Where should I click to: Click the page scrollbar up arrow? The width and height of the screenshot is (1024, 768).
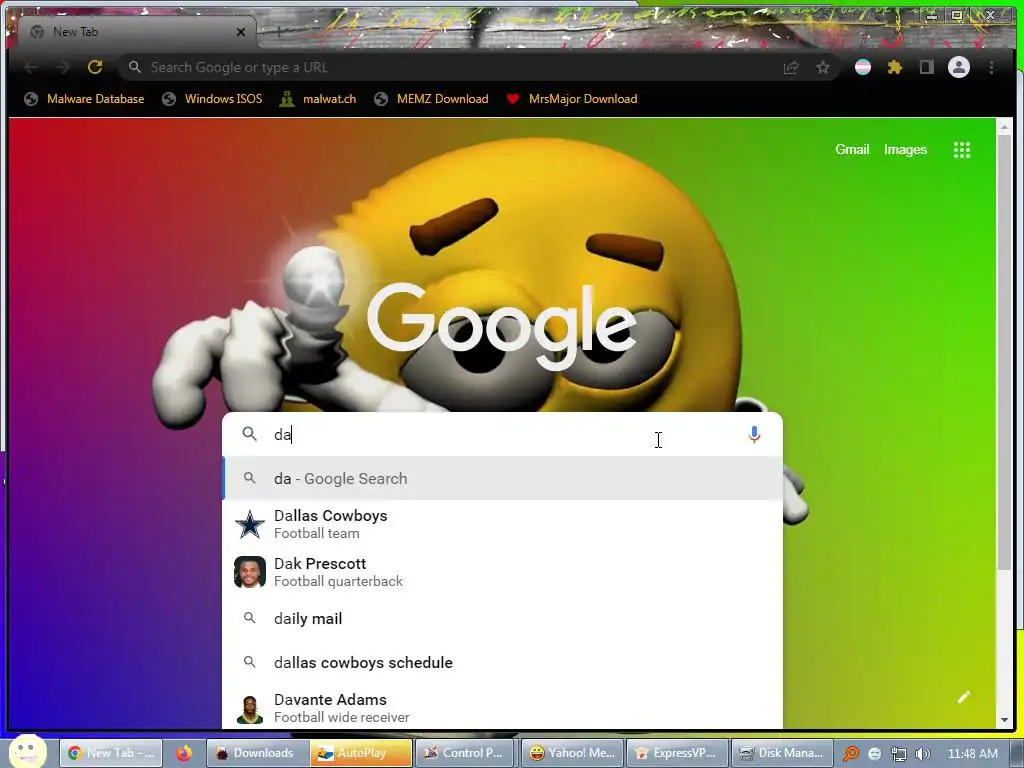[1004, 127]
